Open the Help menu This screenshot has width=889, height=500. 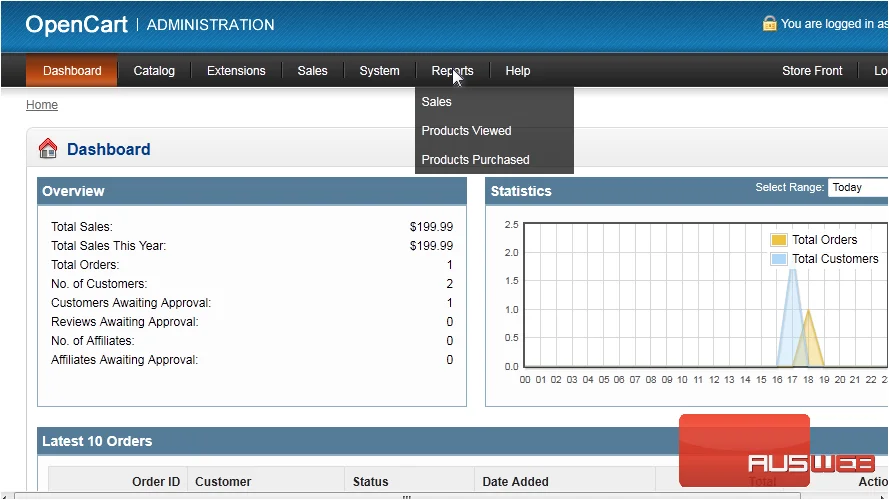pos(518,71)
